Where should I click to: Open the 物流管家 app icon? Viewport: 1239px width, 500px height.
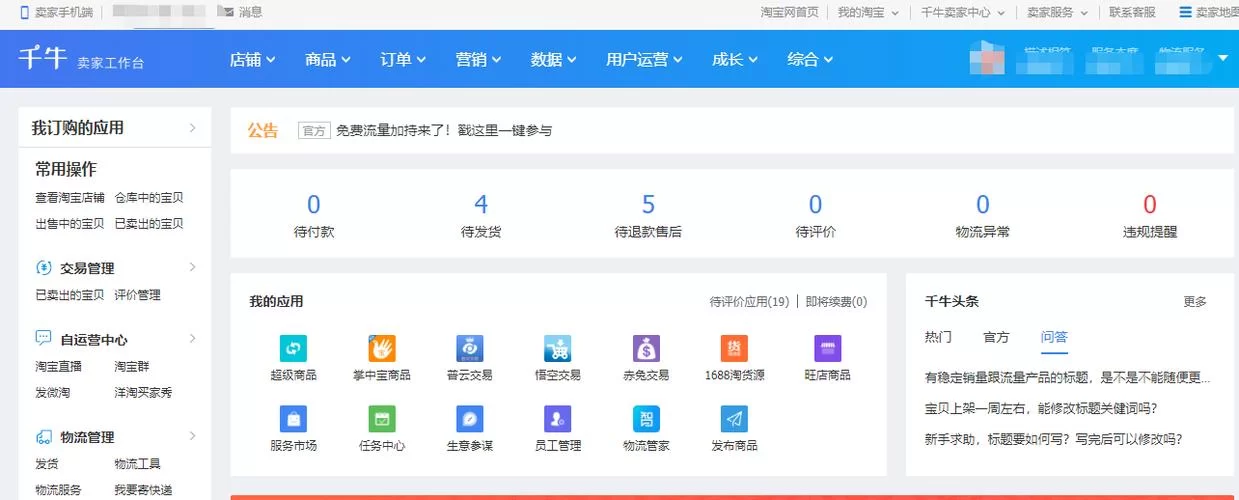tap(646, 418)
